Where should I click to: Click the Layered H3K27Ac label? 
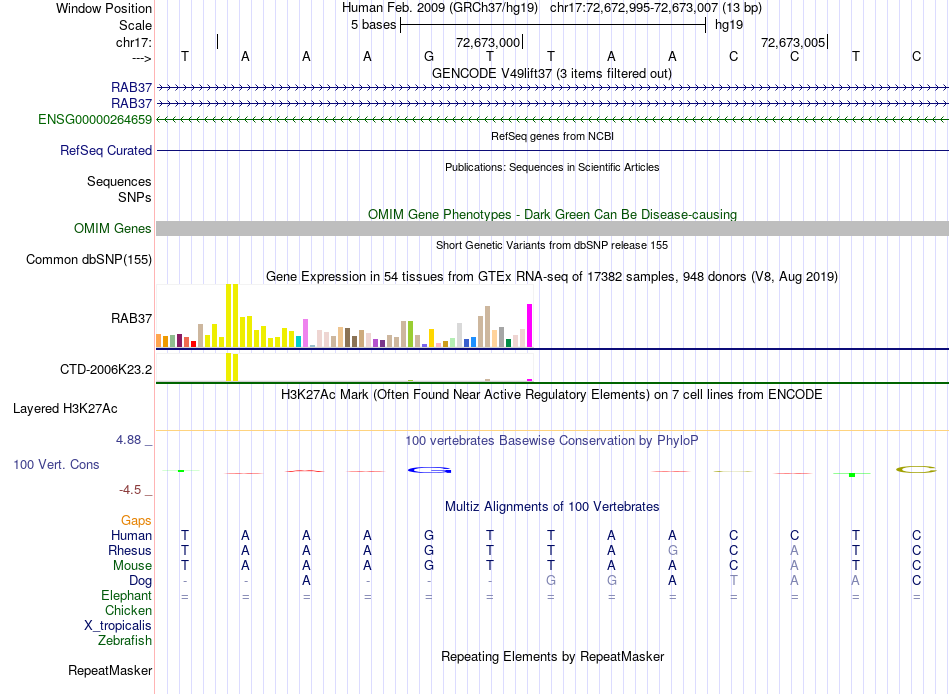click(65, 409)
